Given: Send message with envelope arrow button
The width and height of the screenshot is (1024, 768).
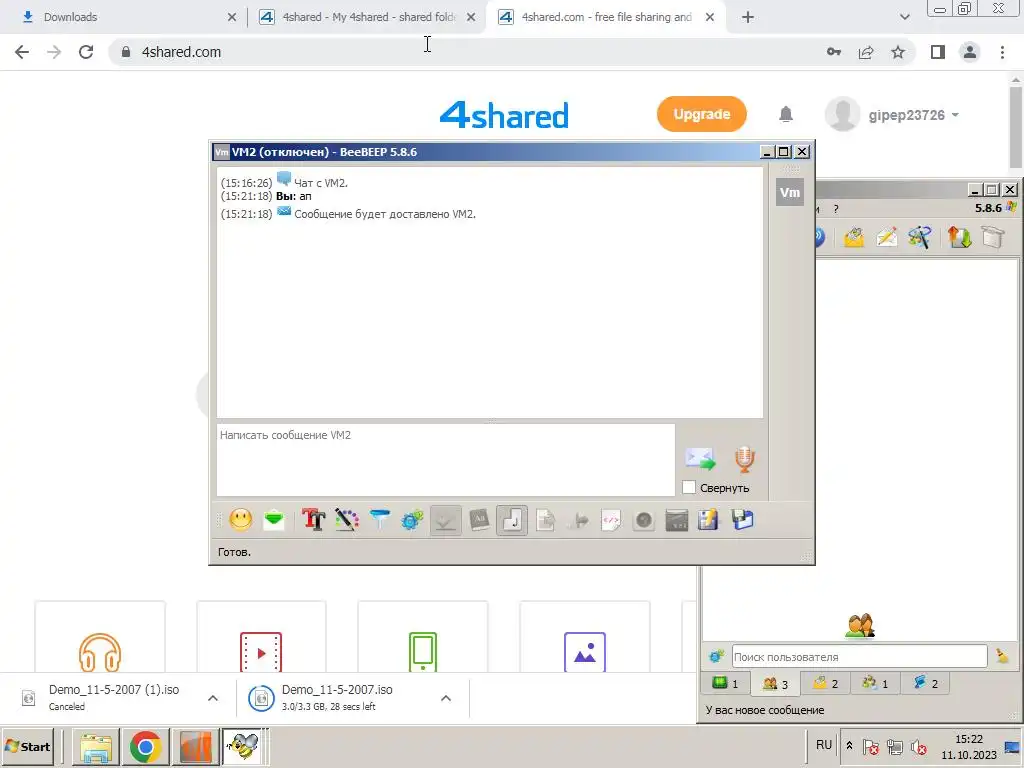Looking at the screenshot, I should [701, 458].
